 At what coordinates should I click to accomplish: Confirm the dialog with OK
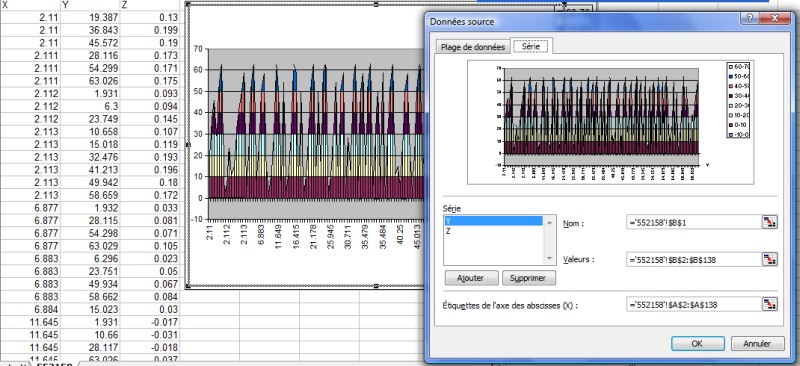pyautogui.click(x=697, y=344)
